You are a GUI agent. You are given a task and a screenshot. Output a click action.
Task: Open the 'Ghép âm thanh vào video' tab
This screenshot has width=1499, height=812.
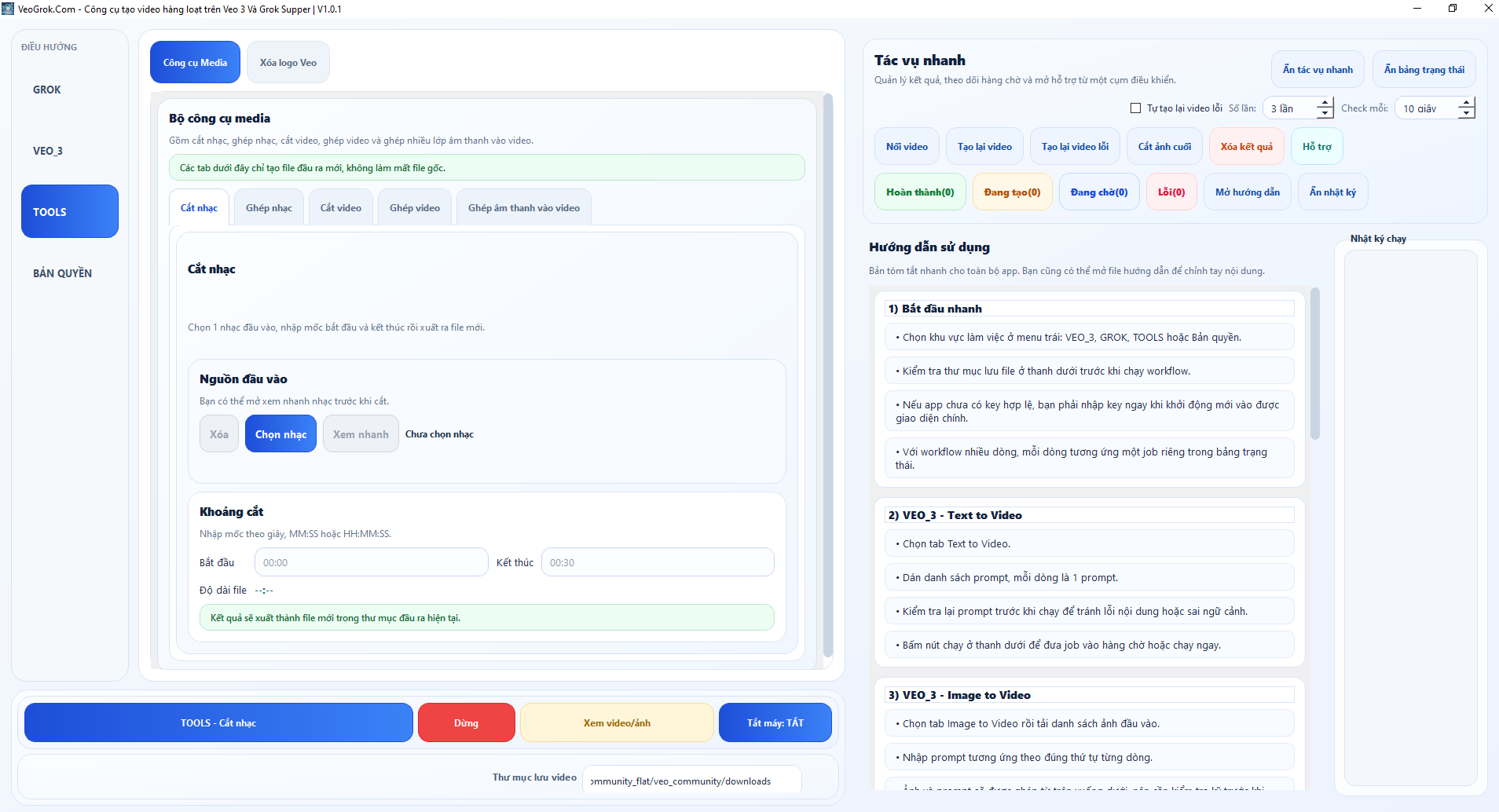coord(523,208)
